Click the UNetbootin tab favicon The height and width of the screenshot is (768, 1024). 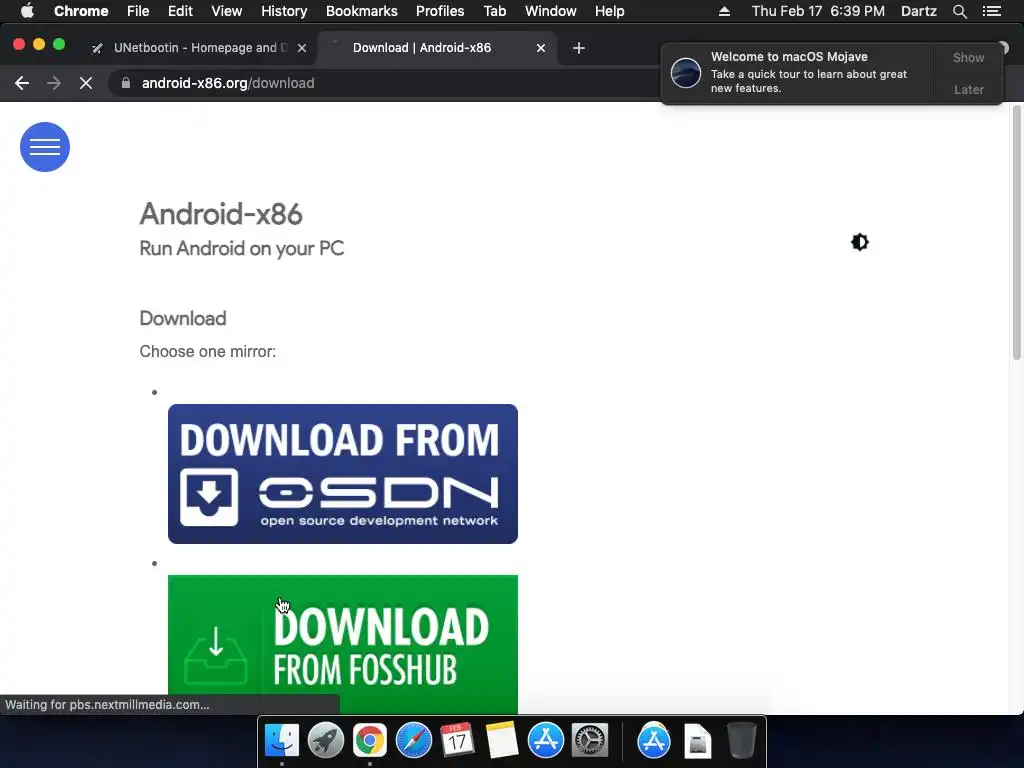tap(97, 48)
